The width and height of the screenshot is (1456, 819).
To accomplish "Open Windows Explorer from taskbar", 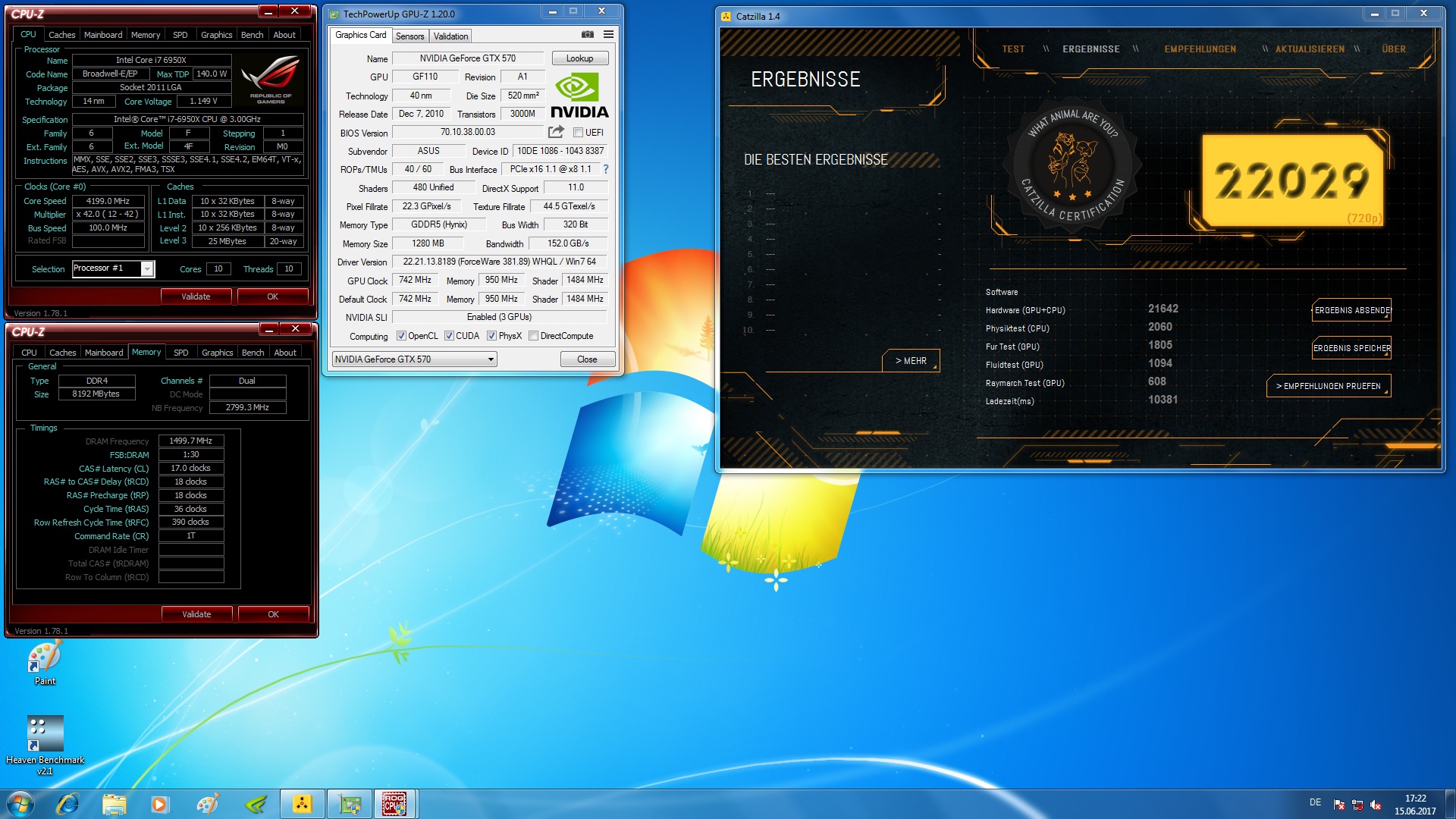I will 114,804.
